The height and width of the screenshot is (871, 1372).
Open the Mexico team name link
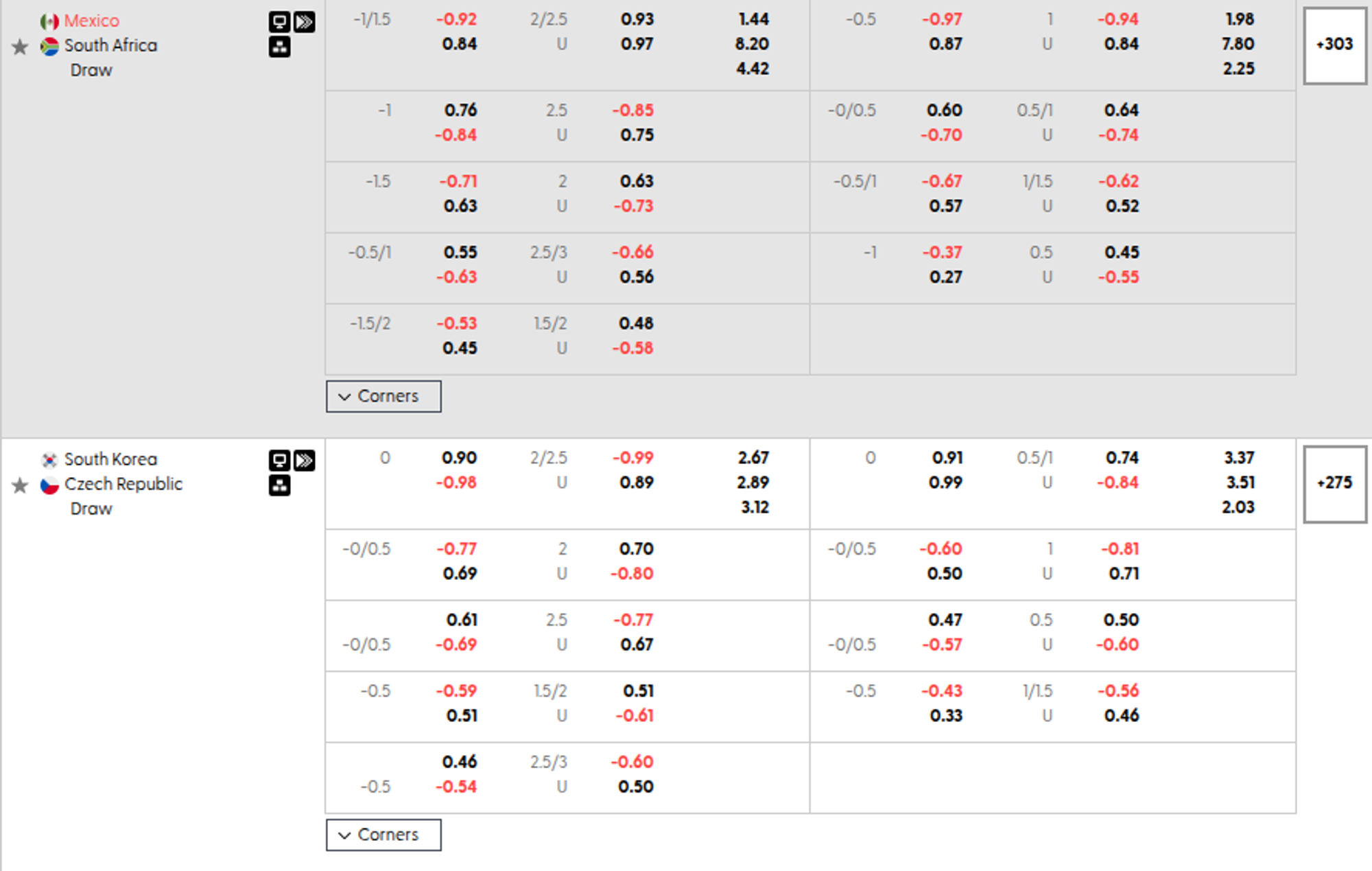click(92, 21)
